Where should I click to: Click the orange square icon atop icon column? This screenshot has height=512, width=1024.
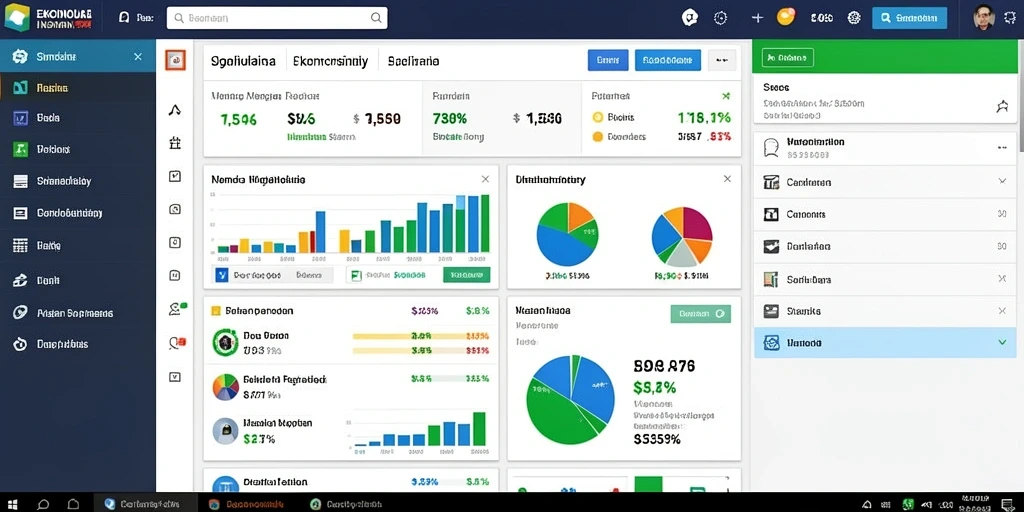point(175,60)
